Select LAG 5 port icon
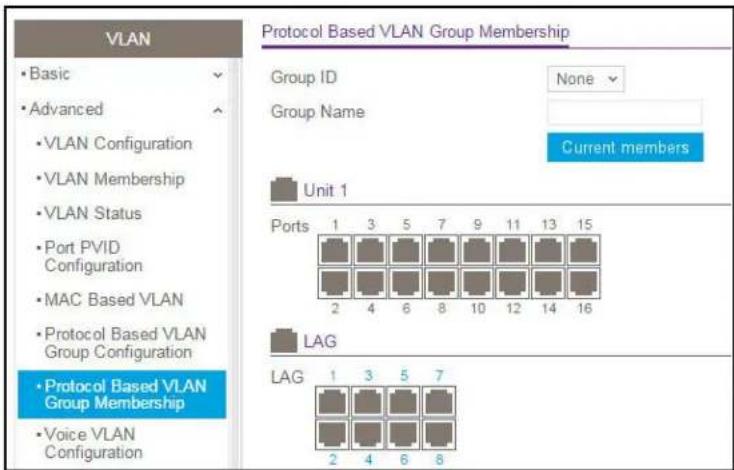Viewport: 734px width, 470px height. [x=404, y=401]
